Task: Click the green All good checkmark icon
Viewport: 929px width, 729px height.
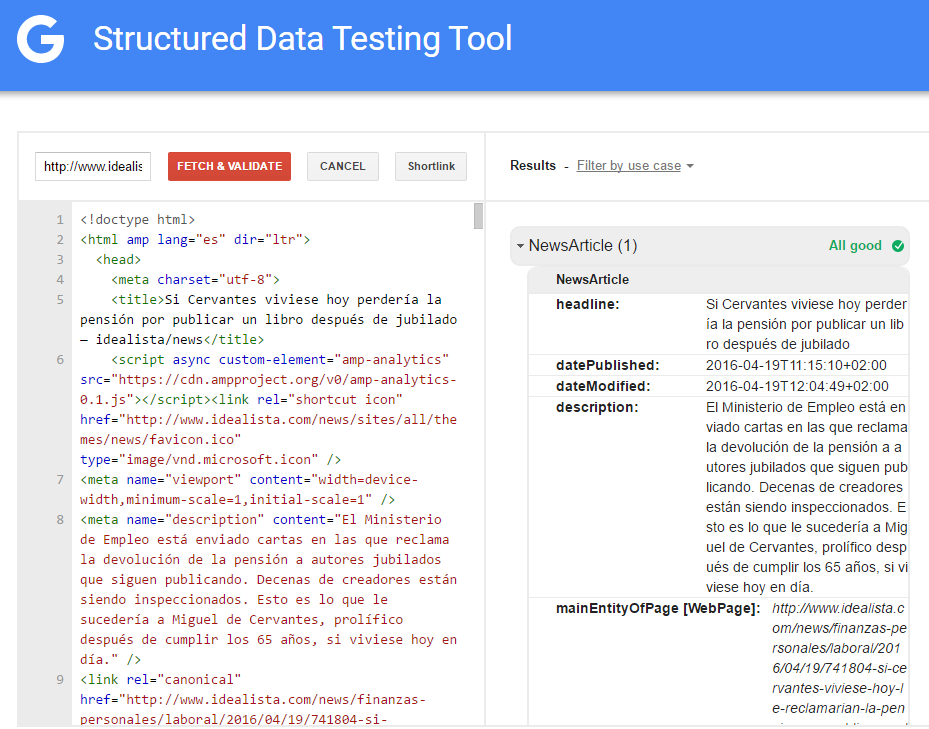Action: point(897,246)
